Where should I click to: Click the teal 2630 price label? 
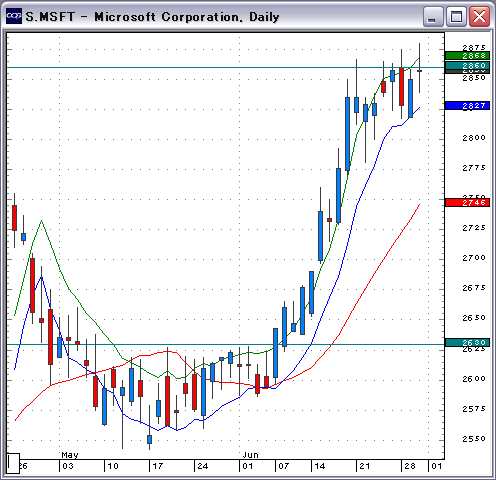pos(467,343)
